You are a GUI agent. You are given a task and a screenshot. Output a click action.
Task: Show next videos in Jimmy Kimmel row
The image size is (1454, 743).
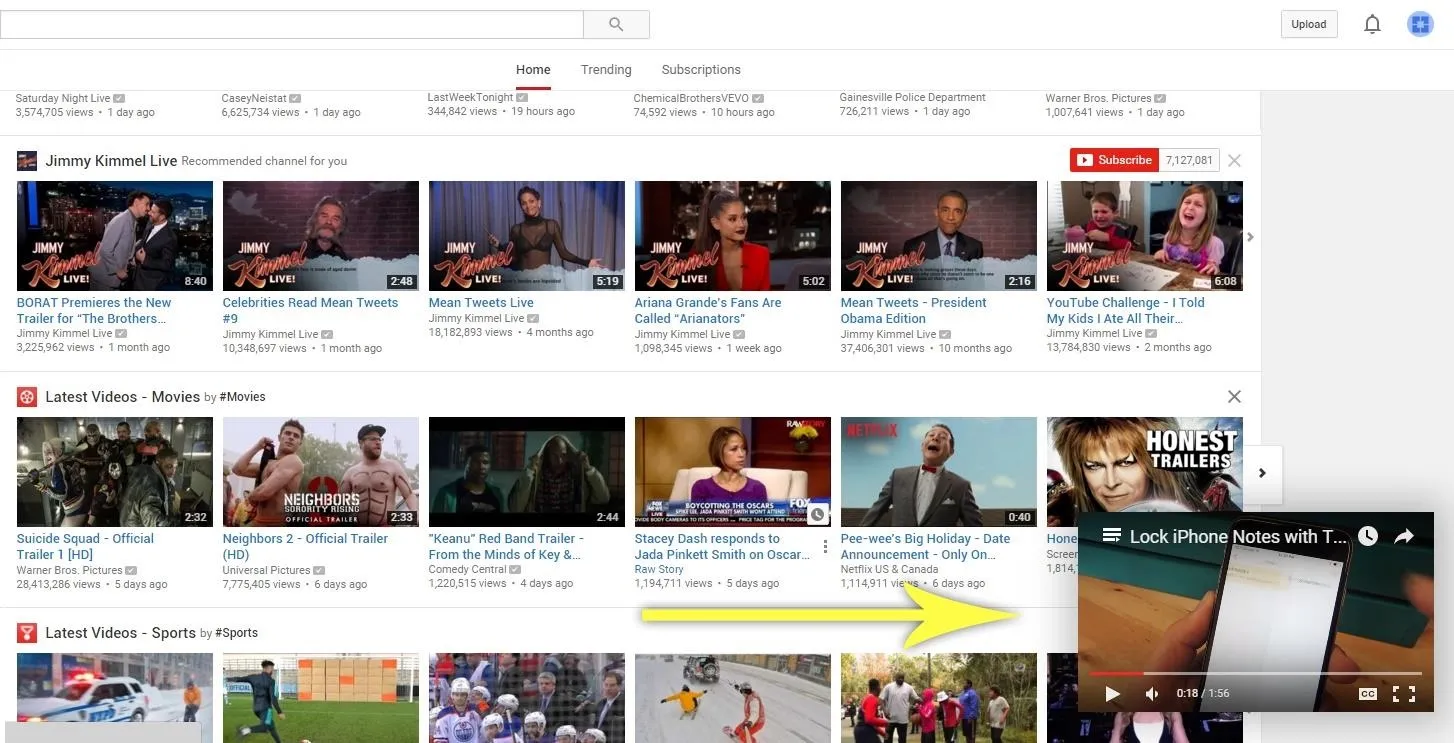(x=1251, y=237)
